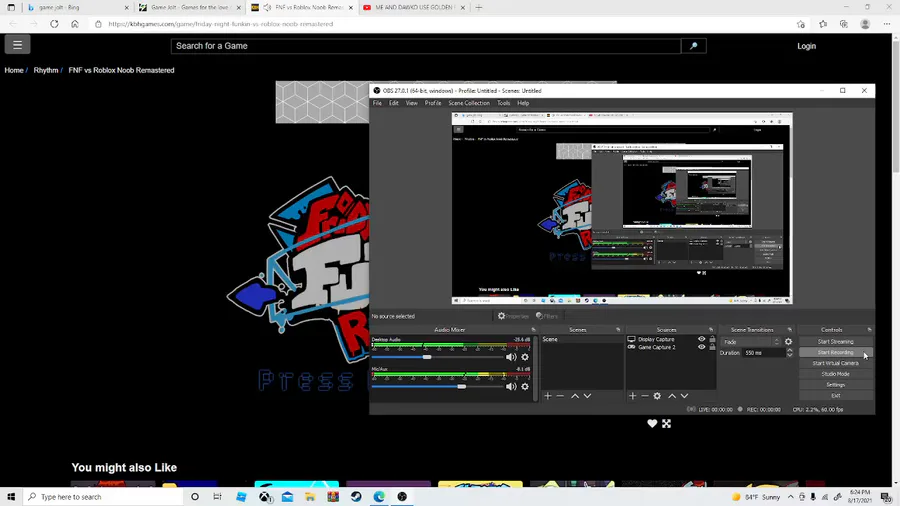Viewport: 900px width, 506px height.
Task: Move source up arrow in Sources panel
Action: [x=672, y=396]
